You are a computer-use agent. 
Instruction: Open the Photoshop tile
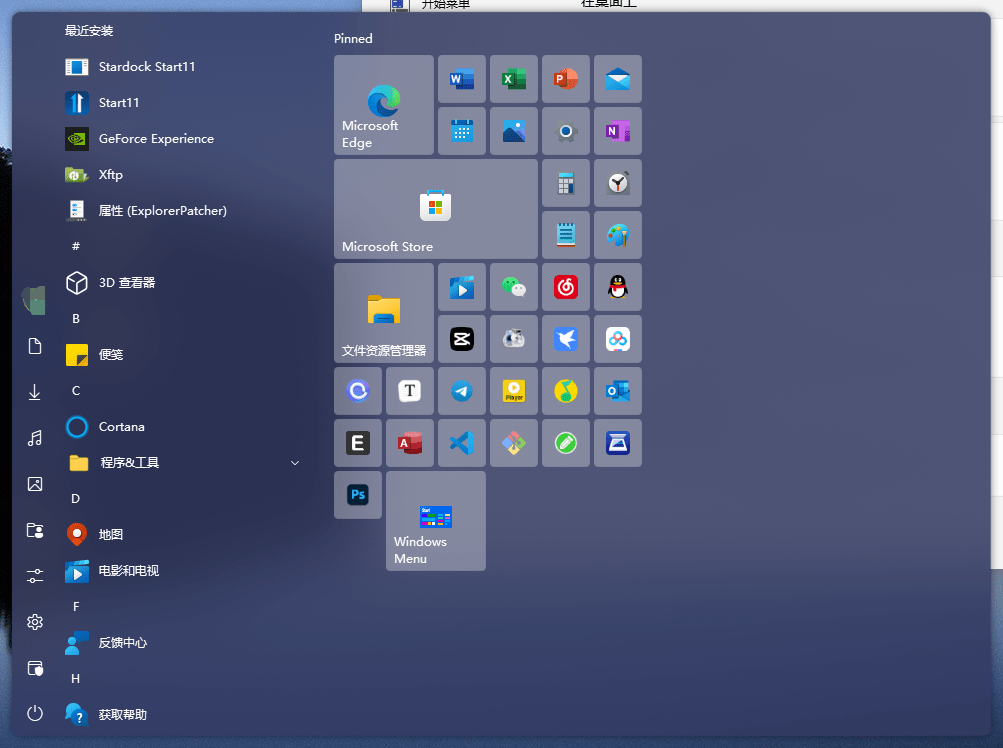358,495
